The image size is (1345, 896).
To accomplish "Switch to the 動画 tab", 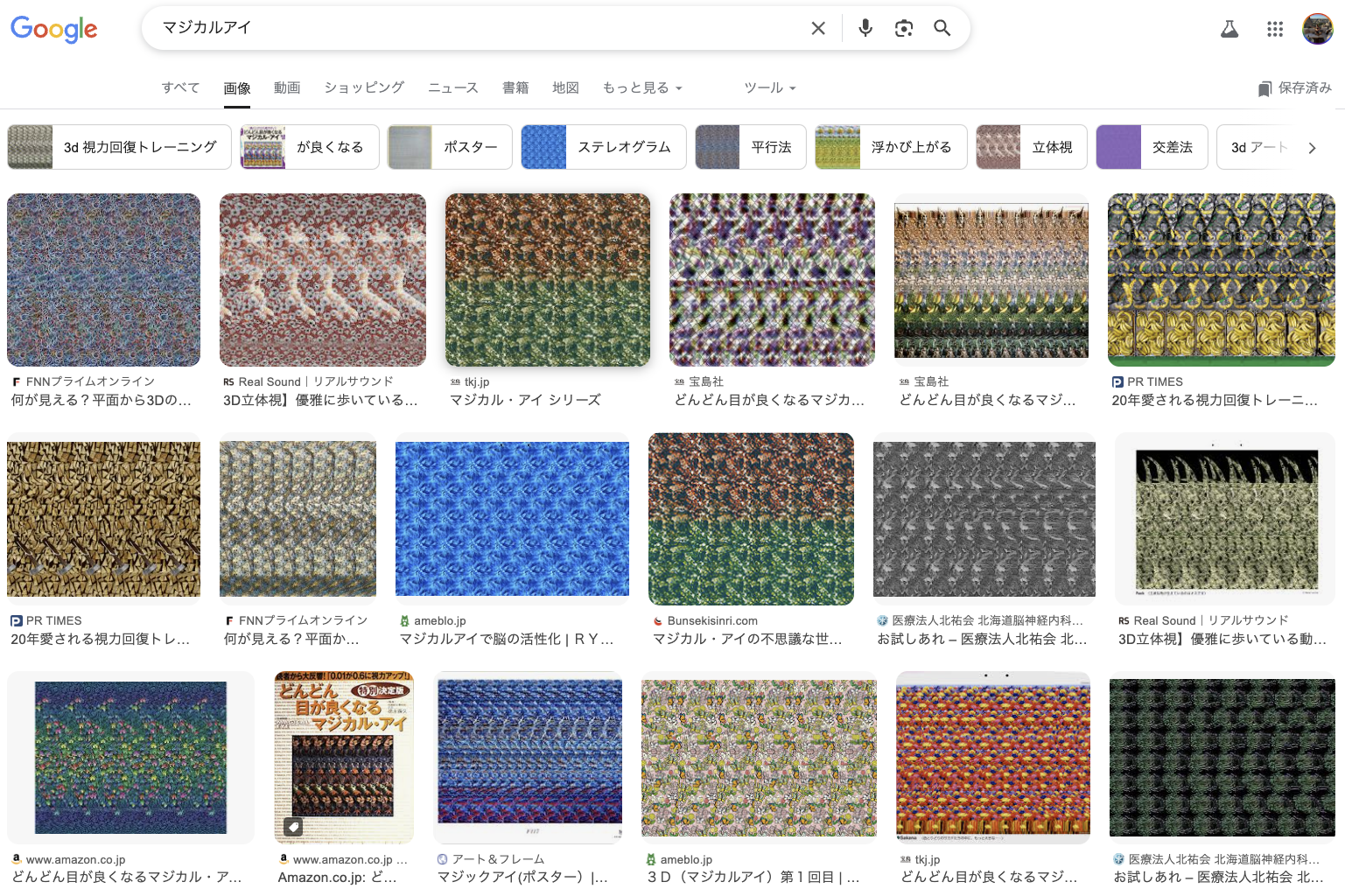I will click(x=287, y=88).
